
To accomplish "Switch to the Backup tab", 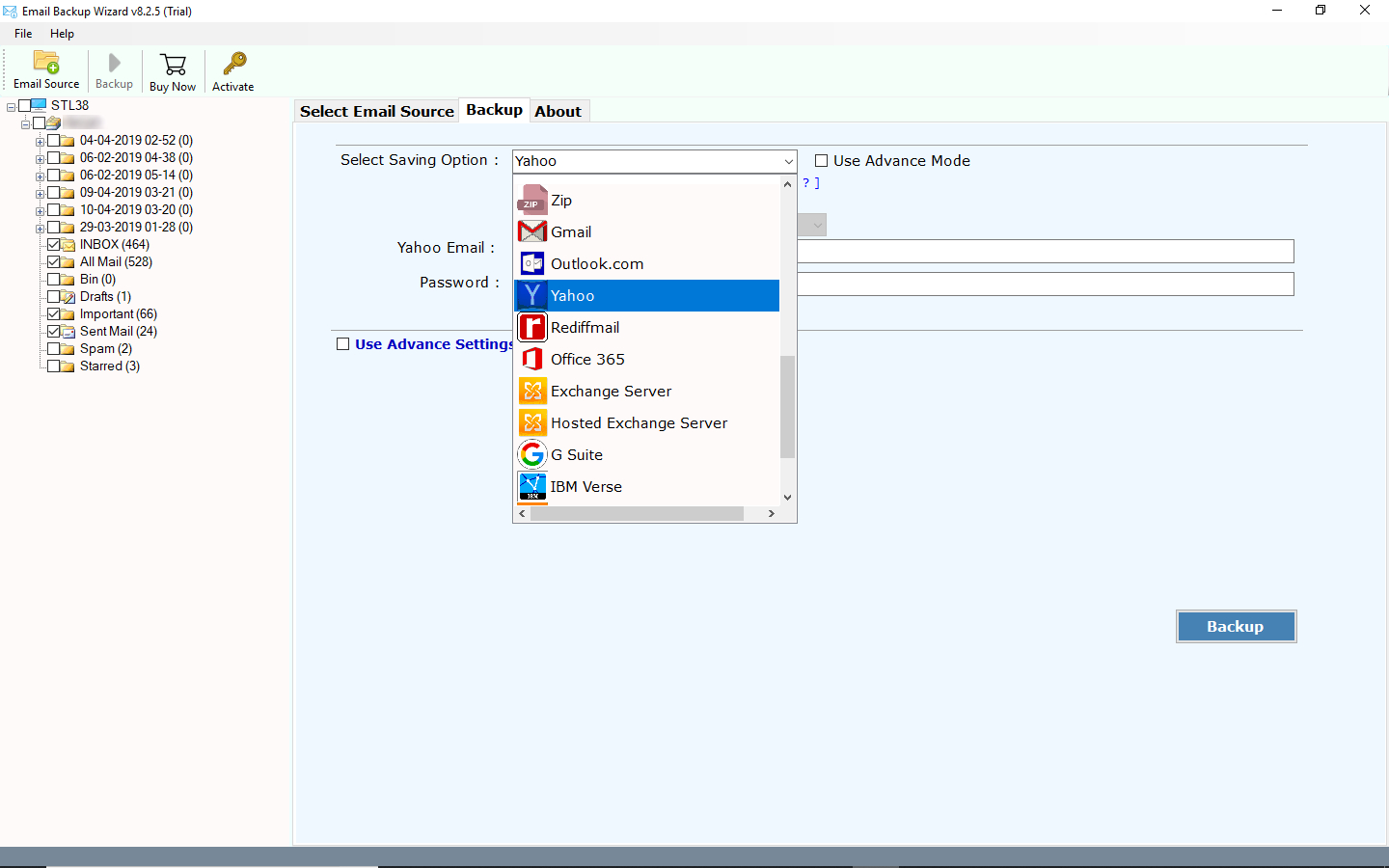I will point(494,110).
